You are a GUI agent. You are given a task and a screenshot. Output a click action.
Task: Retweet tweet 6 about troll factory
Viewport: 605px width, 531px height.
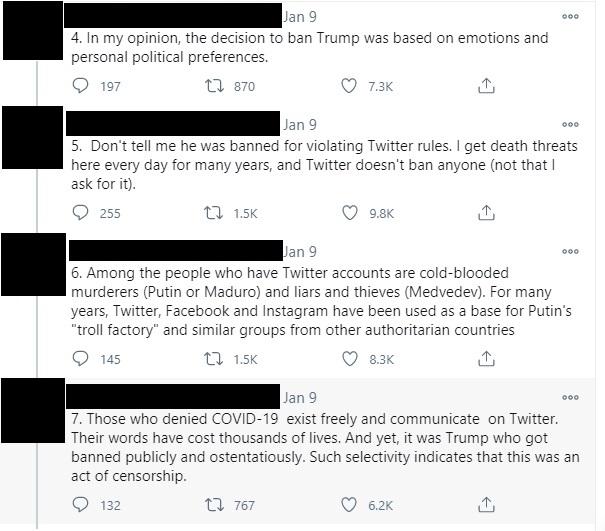213,359
